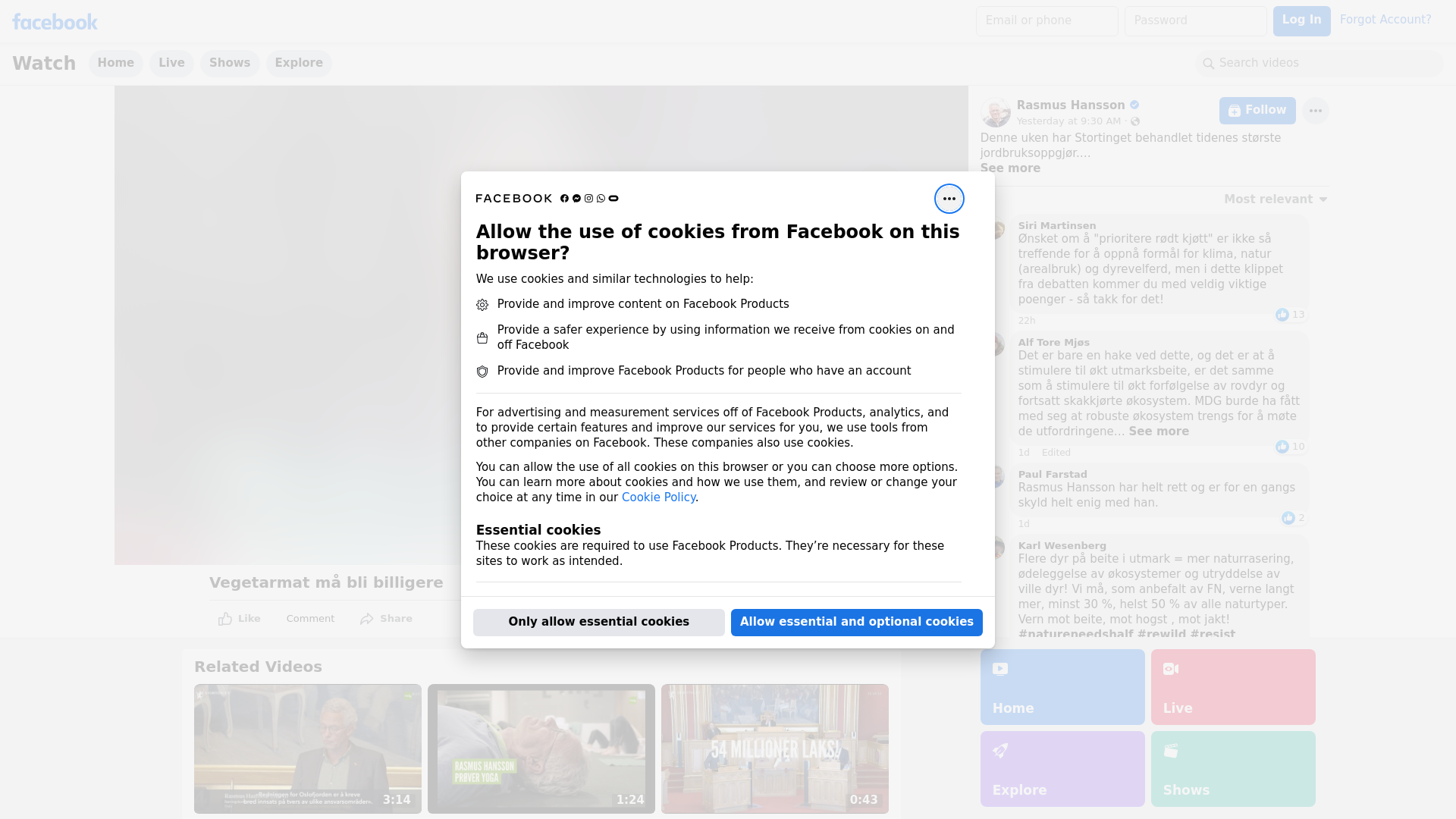The image size is (1456, 819).
Task: Click the Home tile play icon
Action: pyautogui.click(x=1000, y=669)
